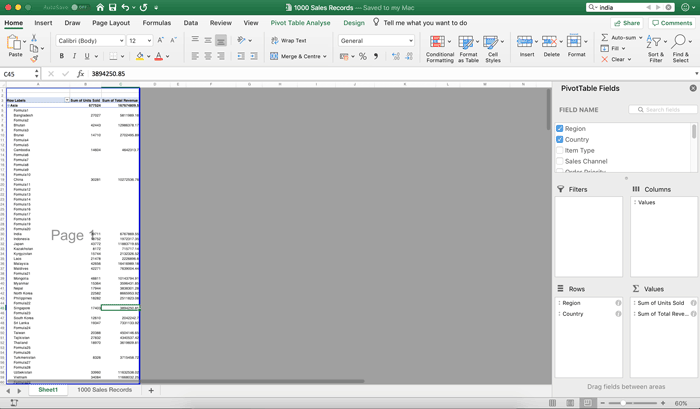The width and height of the screenshot is (700, 409).
Task: Click the Format Painter brush icon
Action: 34,58
